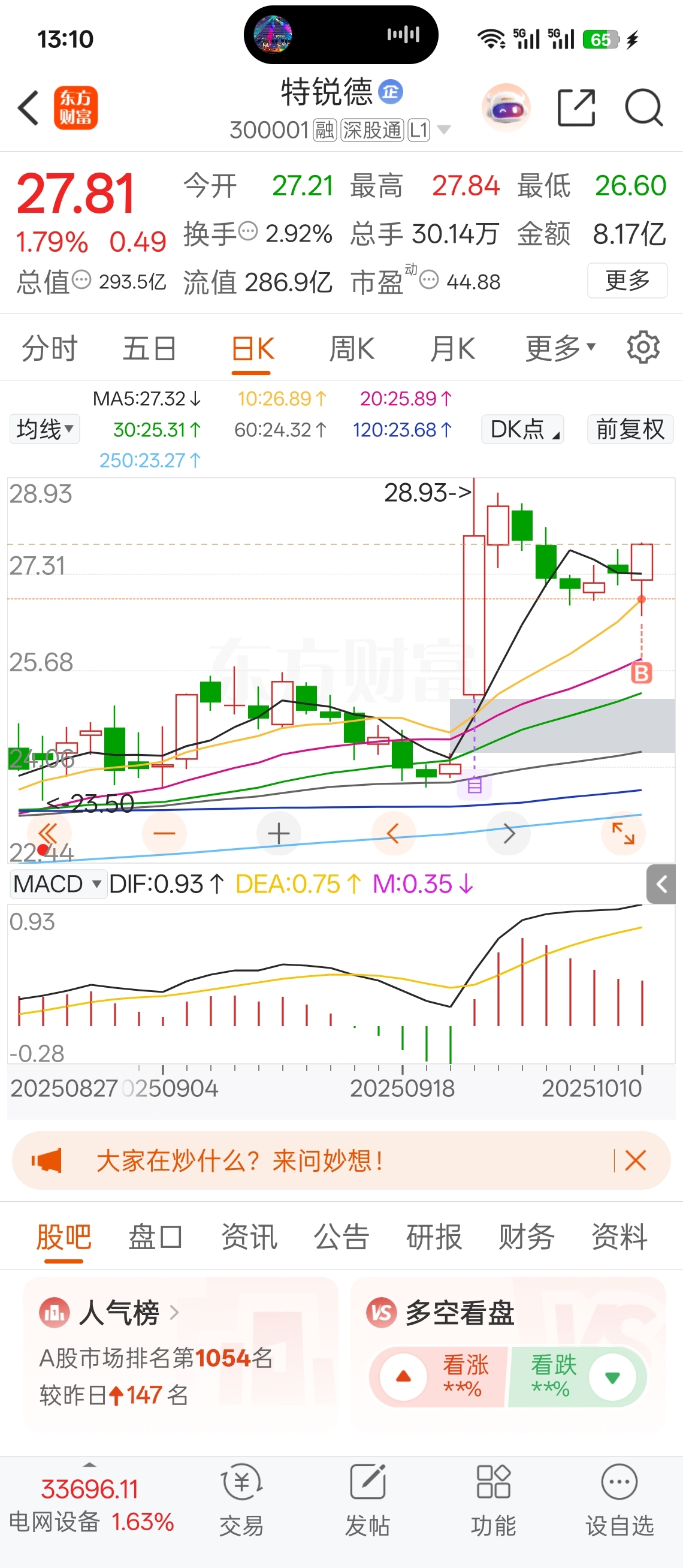Expand stock code dropdown arrow
The height and width of the screenshot is (1568, 683).
pos(444,129)
